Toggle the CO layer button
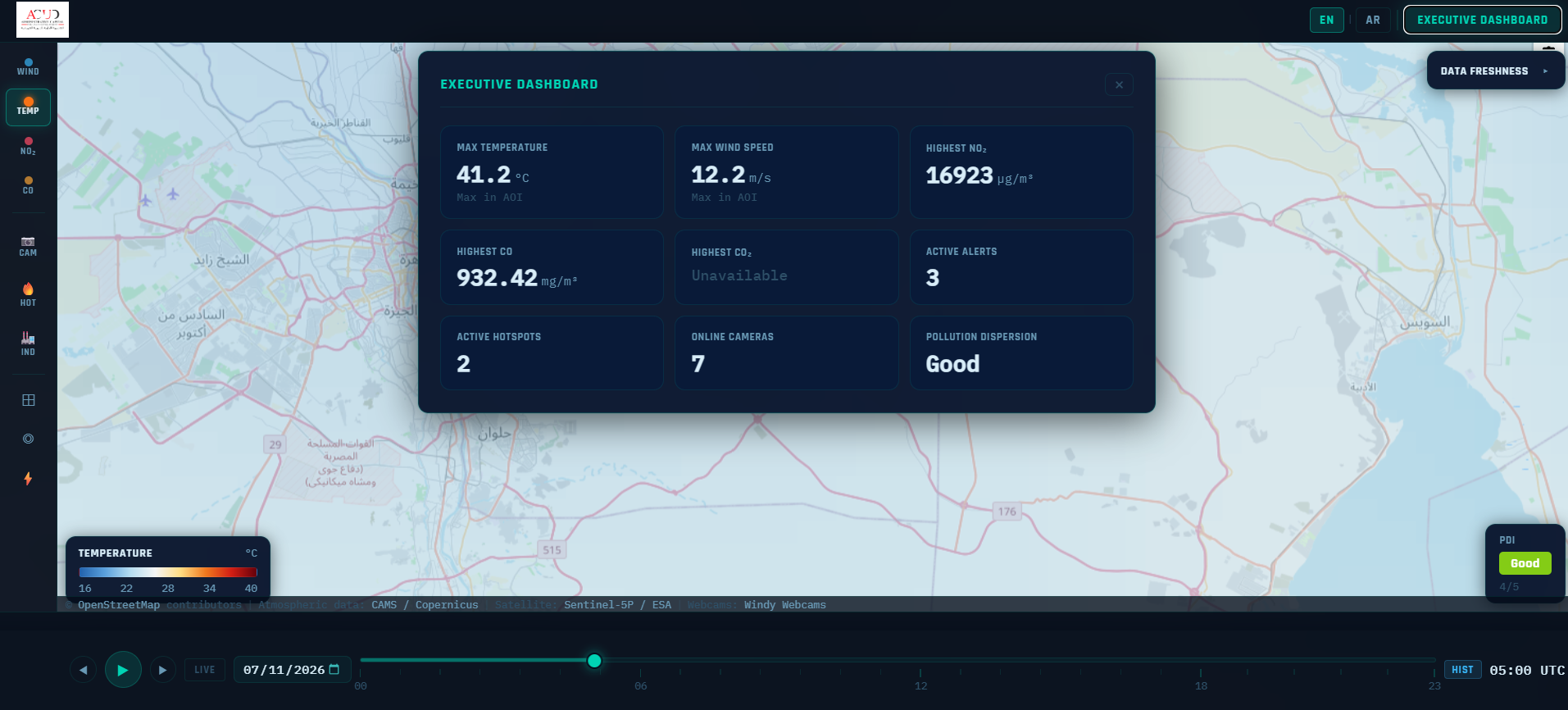The height and width of the screenshot is (710, 1568). click(x=28, y=185)
